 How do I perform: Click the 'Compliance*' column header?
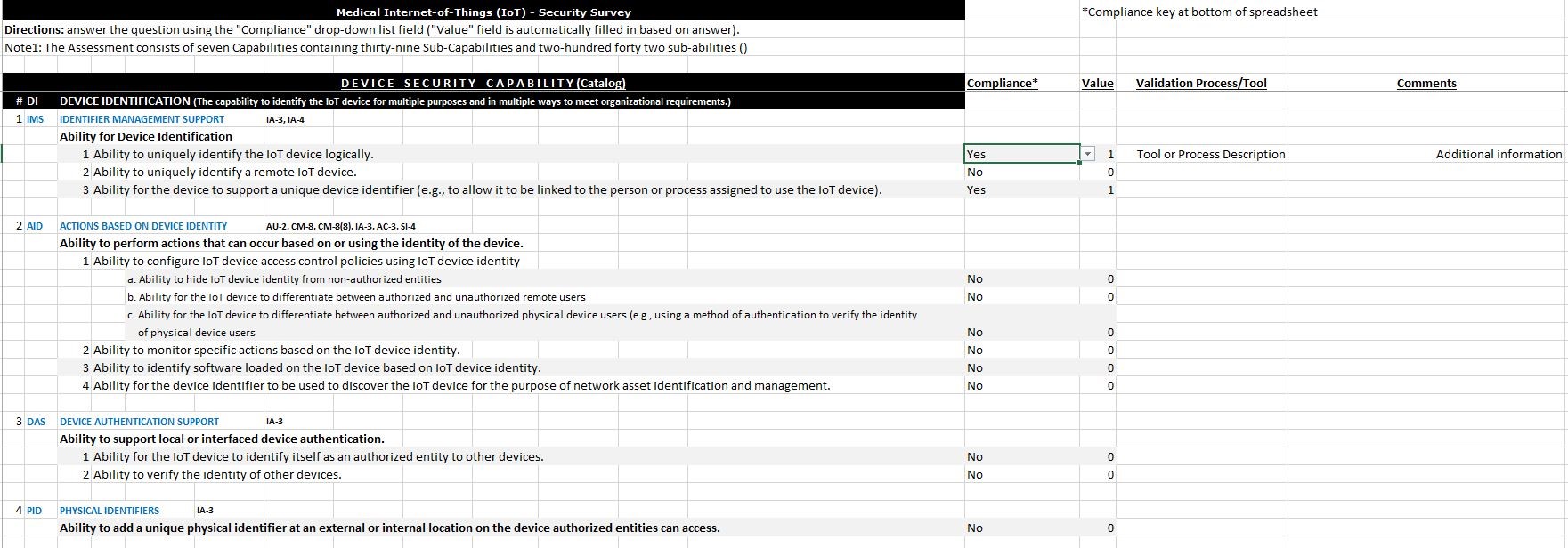pyautogui.click(x=1003, y=84)
